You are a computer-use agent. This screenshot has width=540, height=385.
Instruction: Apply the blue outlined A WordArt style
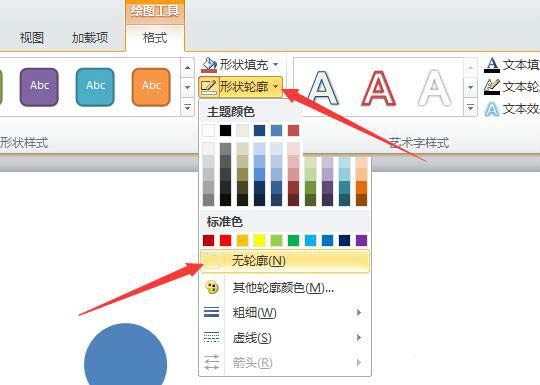point(323,88)
